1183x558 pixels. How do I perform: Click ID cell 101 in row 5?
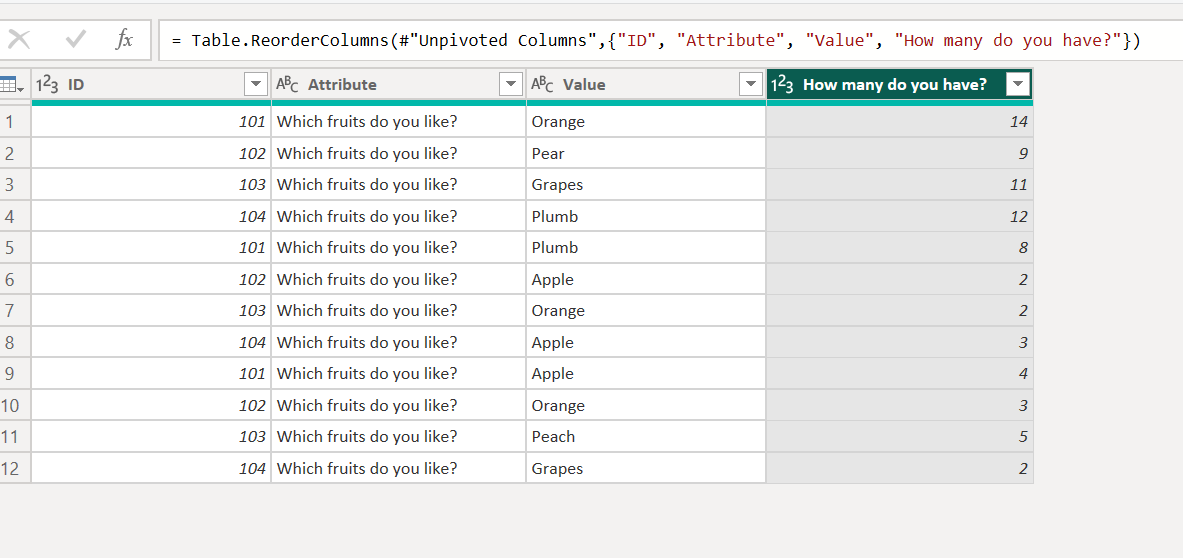pyautogui.click(x=151, y=247)
